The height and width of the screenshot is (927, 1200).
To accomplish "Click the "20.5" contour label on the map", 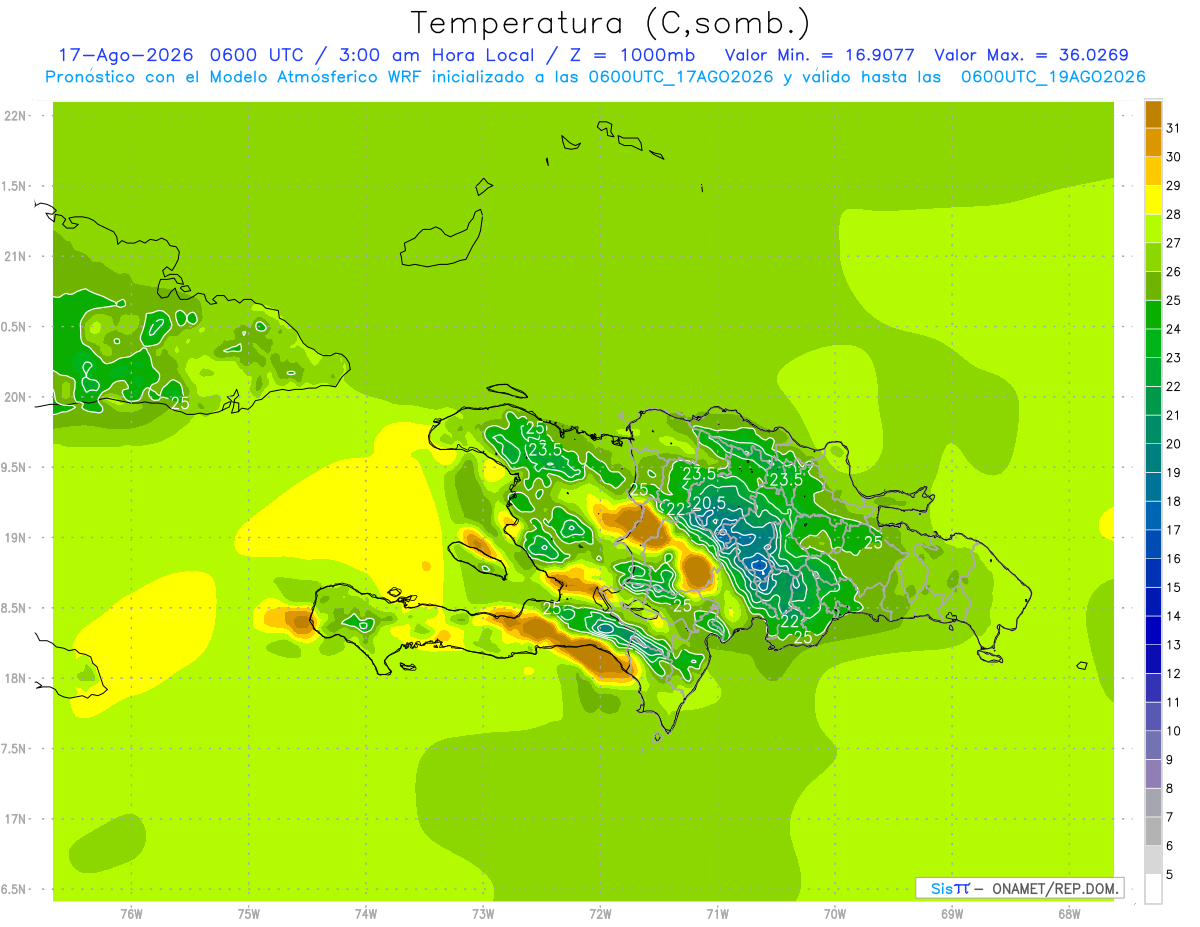I will pyautogui.click(x=708, y=503).
